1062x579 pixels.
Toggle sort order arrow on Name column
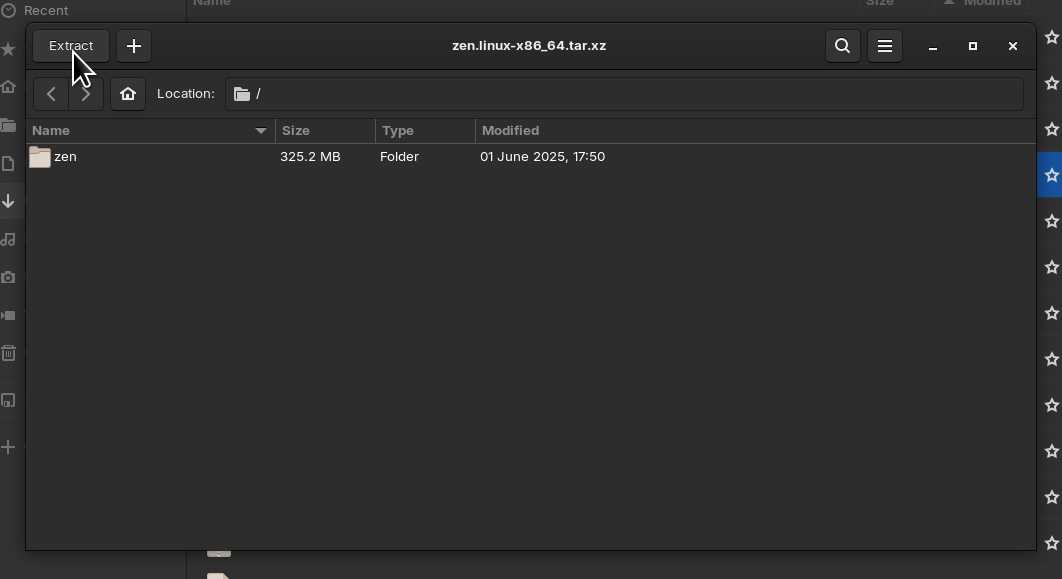[261, 131]
